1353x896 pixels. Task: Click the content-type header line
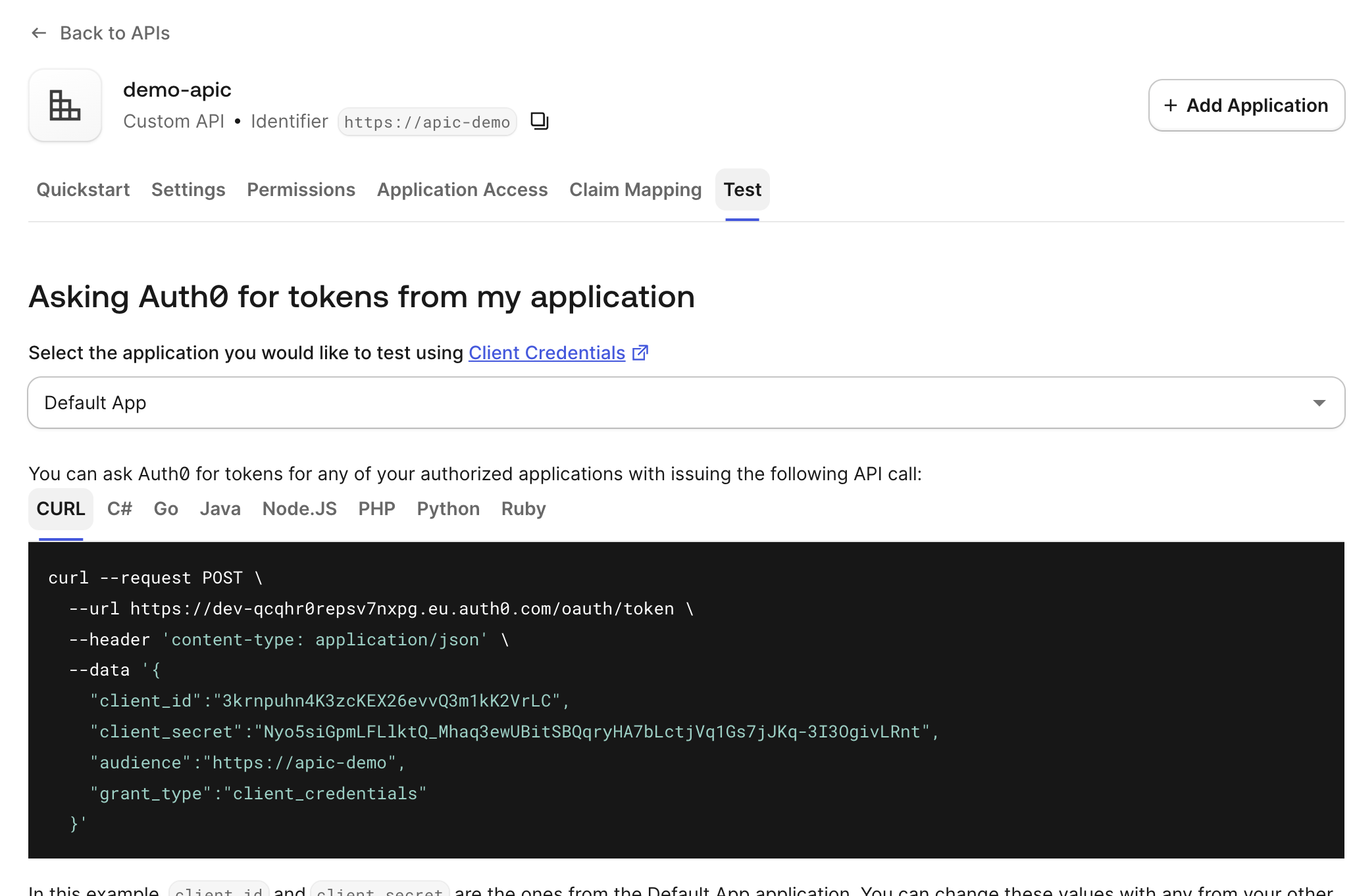289,640
